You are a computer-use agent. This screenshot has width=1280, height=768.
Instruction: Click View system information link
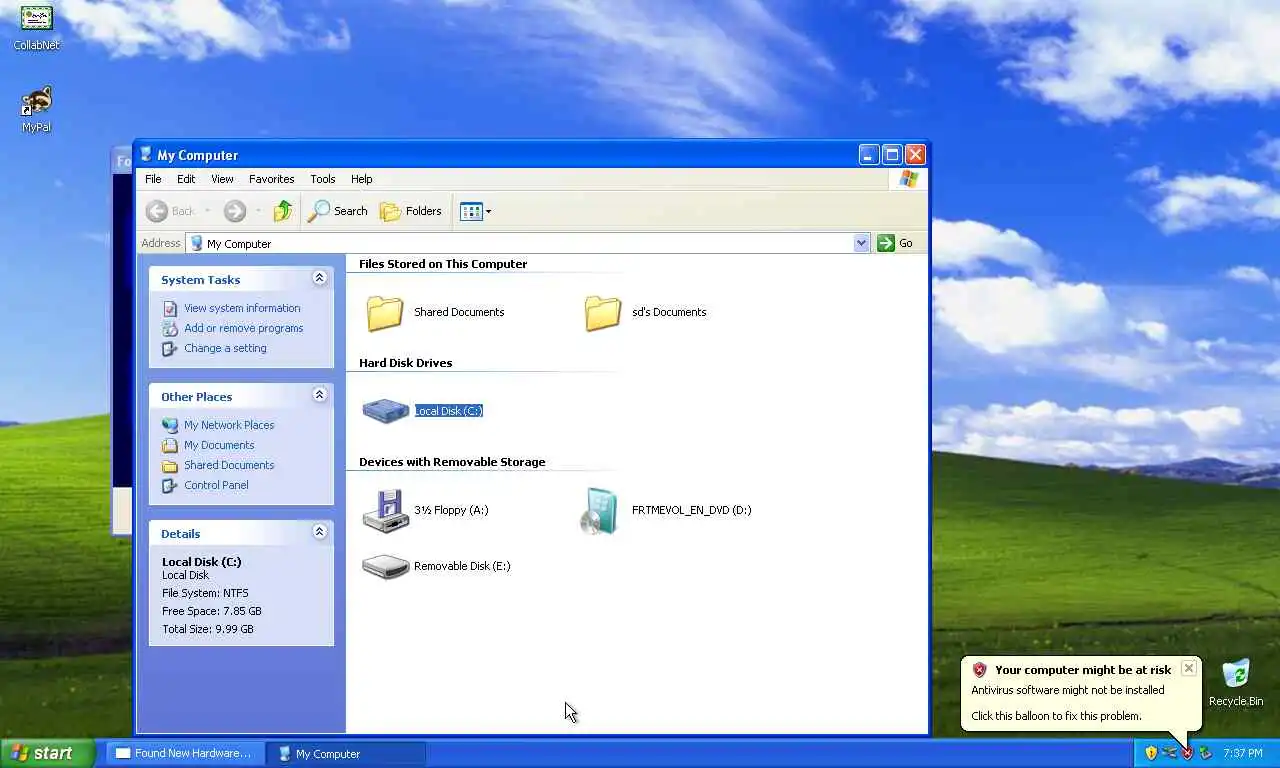[x=242, y=308]
